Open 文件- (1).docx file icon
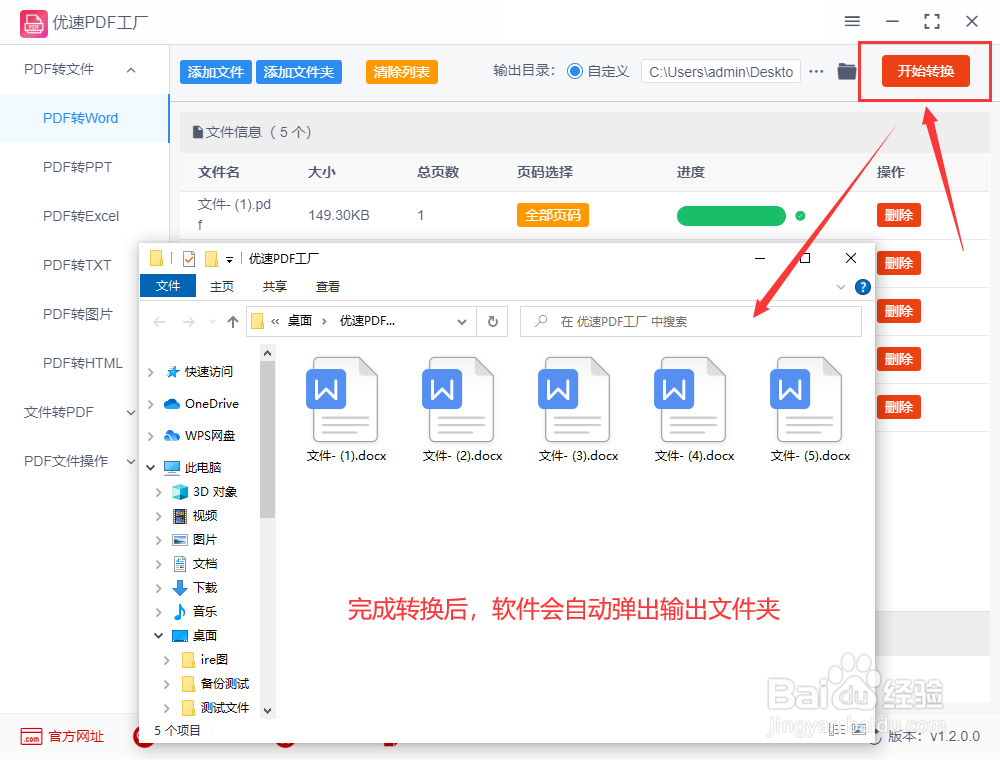 (x=346, y=400)
